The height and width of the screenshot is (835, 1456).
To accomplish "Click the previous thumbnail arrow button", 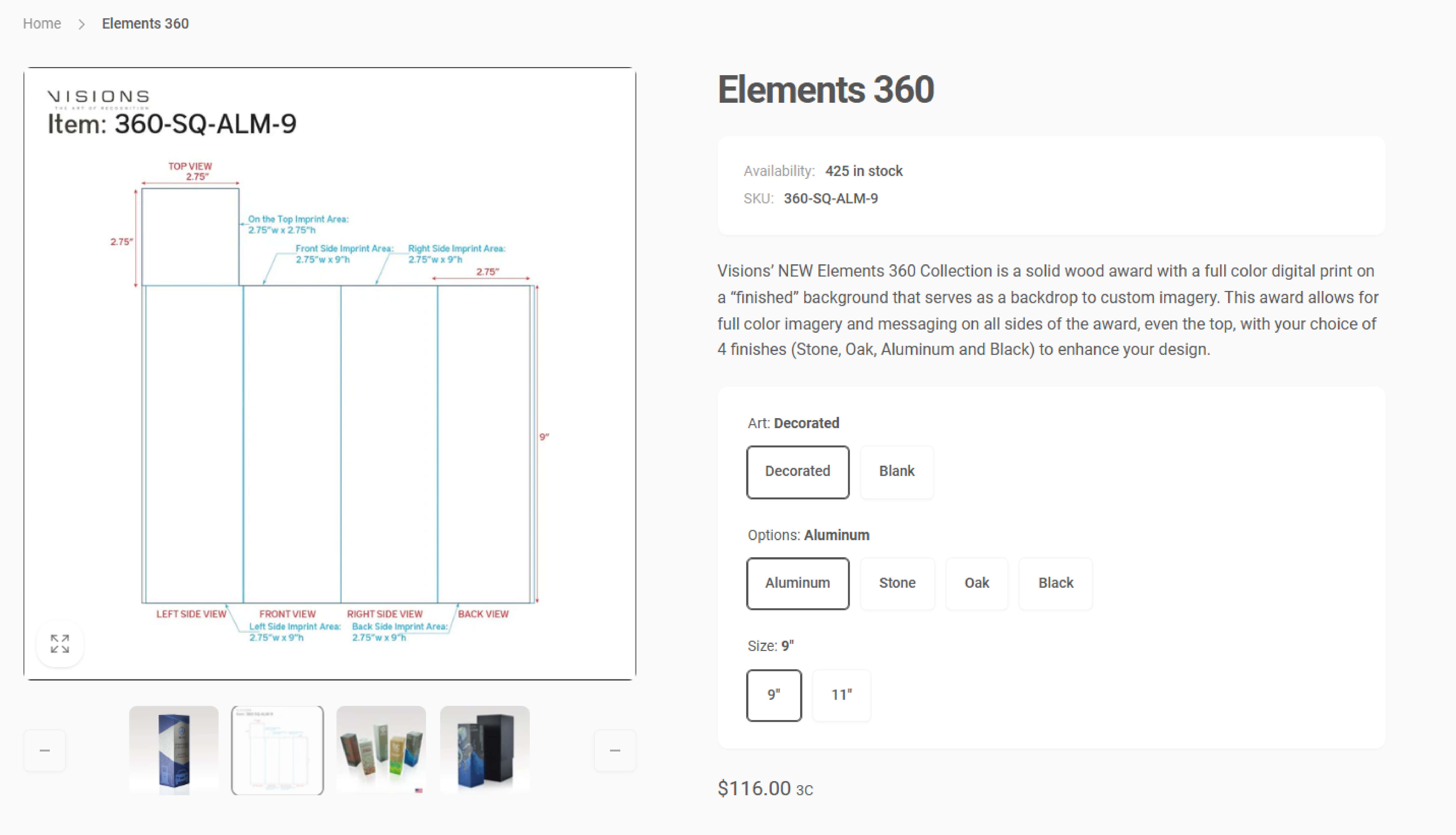I will click(x=45, y=750).
